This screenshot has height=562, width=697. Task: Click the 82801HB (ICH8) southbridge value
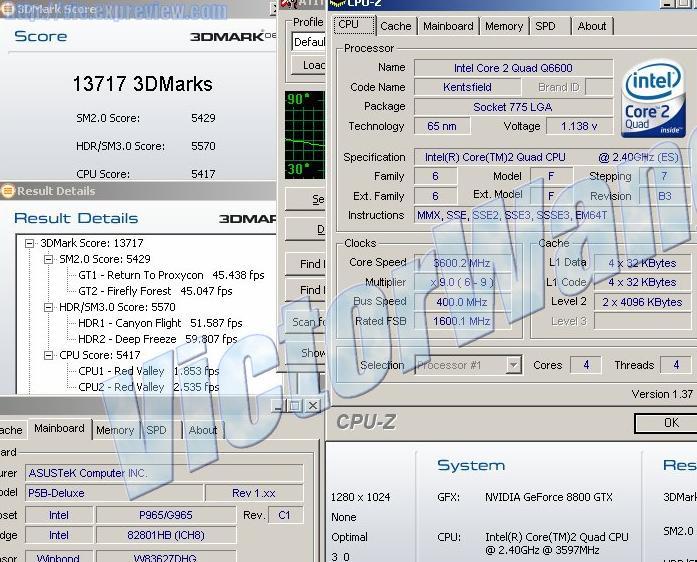pos(166,535)
